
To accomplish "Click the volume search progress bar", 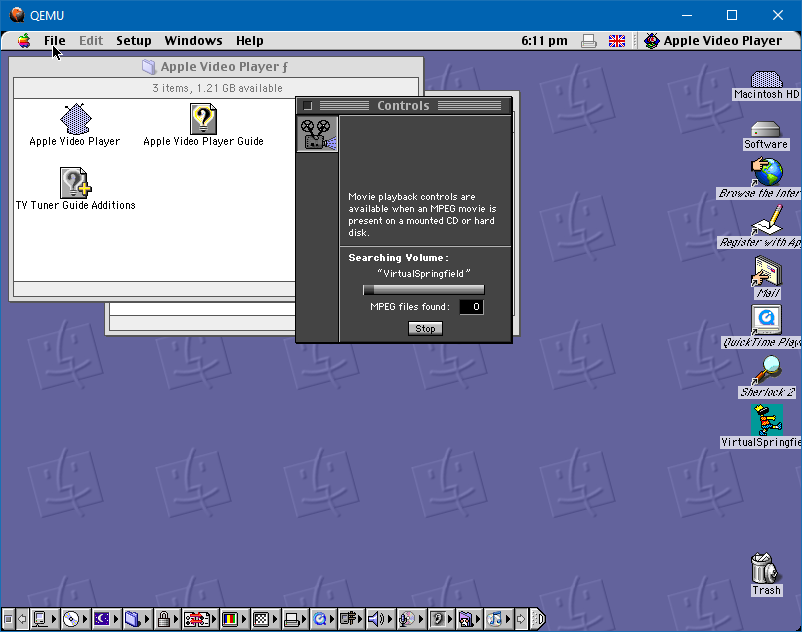I will [424, 290].
